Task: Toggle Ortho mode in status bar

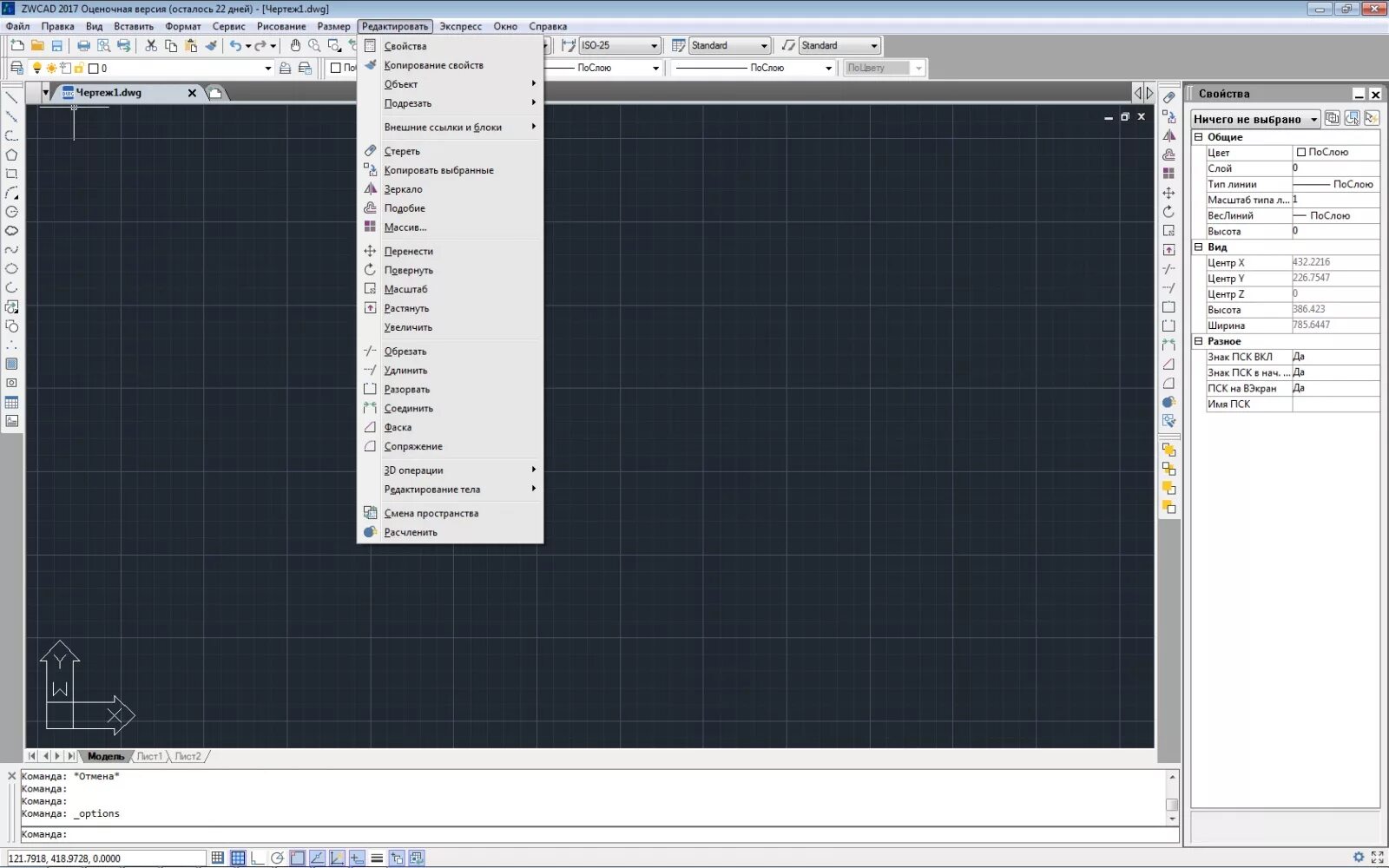Action: 258,858
